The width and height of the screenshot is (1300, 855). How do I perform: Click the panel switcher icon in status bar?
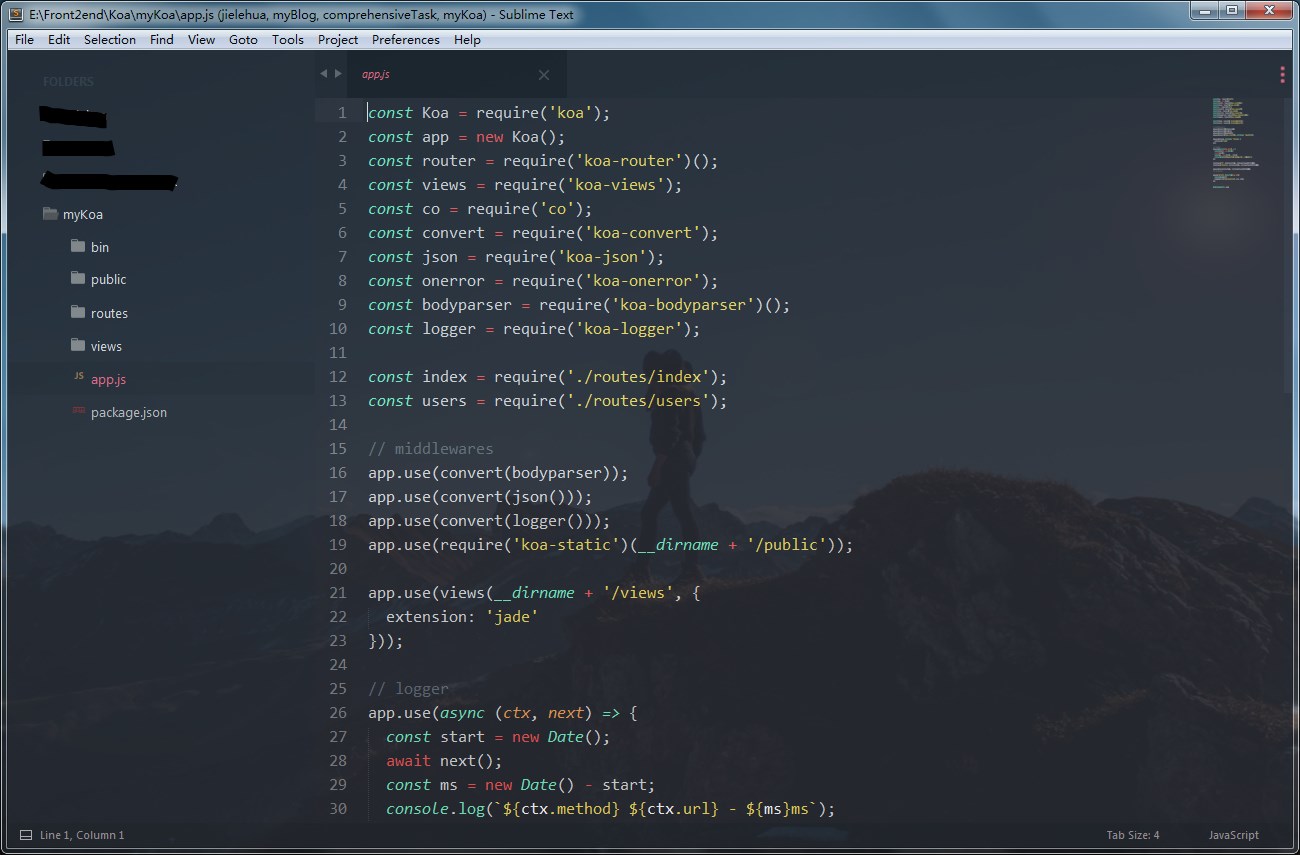point(21,835)
